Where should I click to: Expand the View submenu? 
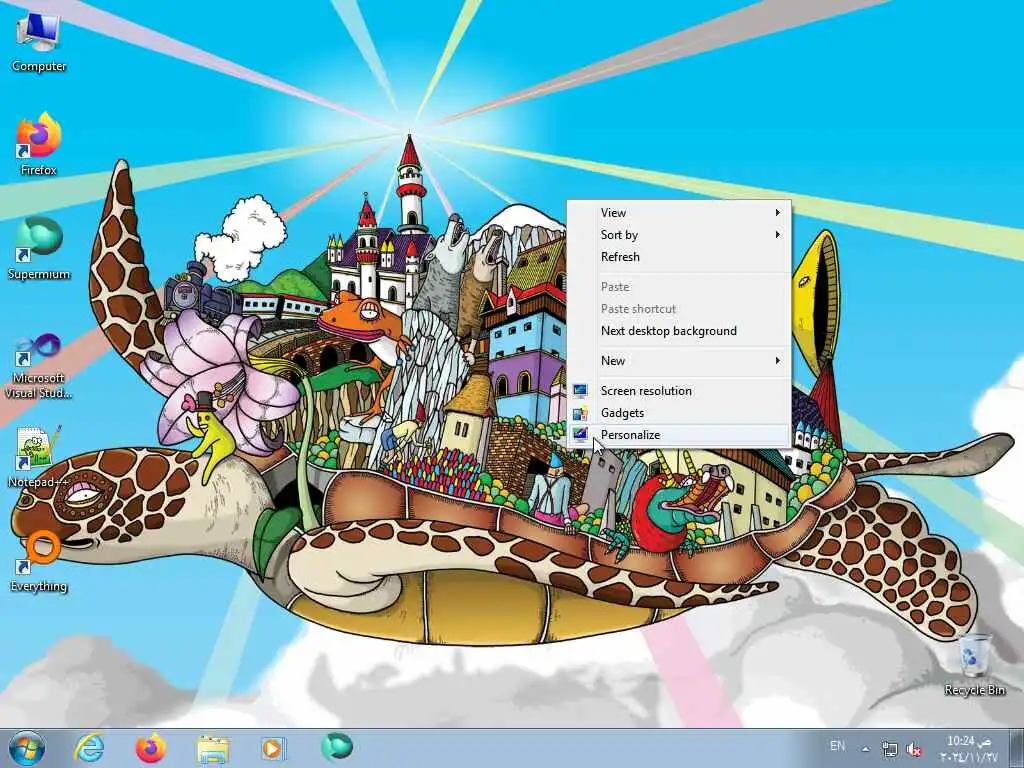679,213
